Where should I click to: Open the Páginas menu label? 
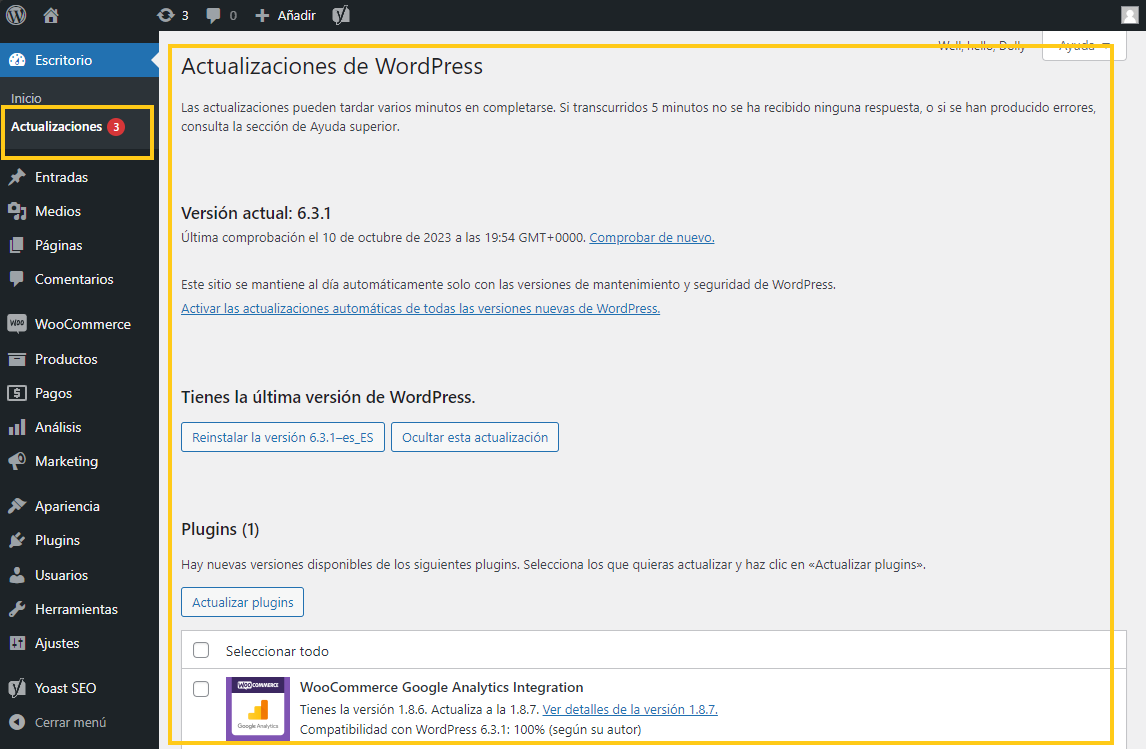[x=58, y=246]
